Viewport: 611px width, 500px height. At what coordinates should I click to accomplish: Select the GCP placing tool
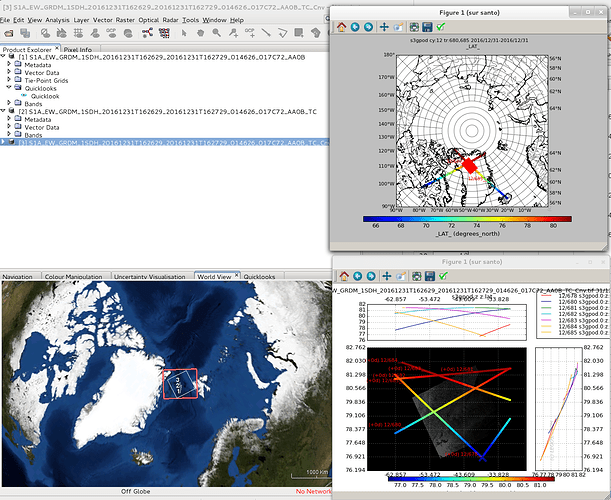[250, 34]
